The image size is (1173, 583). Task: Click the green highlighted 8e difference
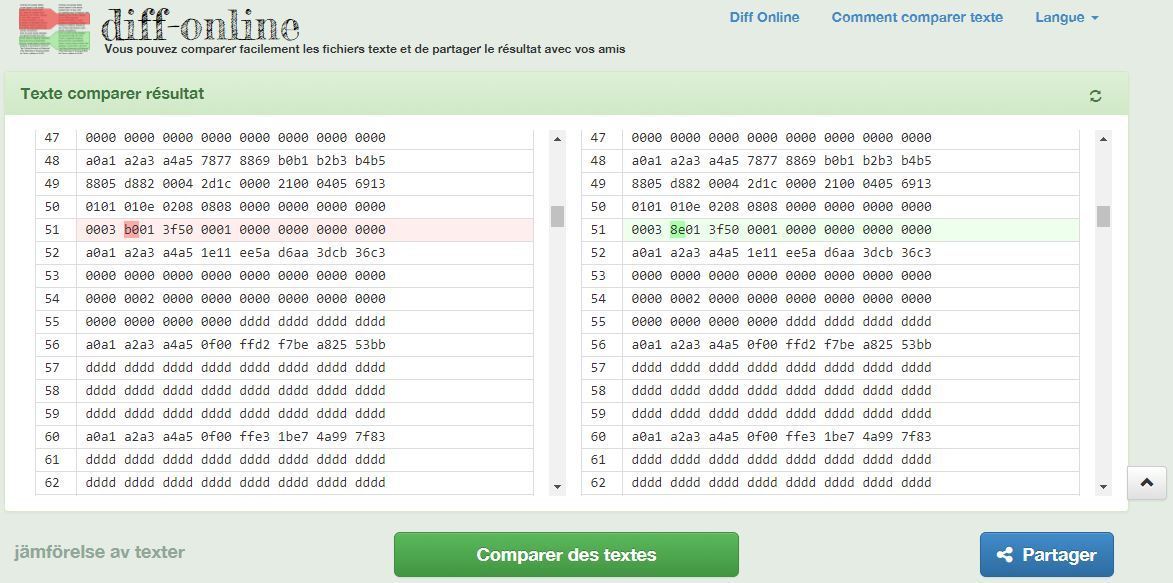click(x=677, y=230)
